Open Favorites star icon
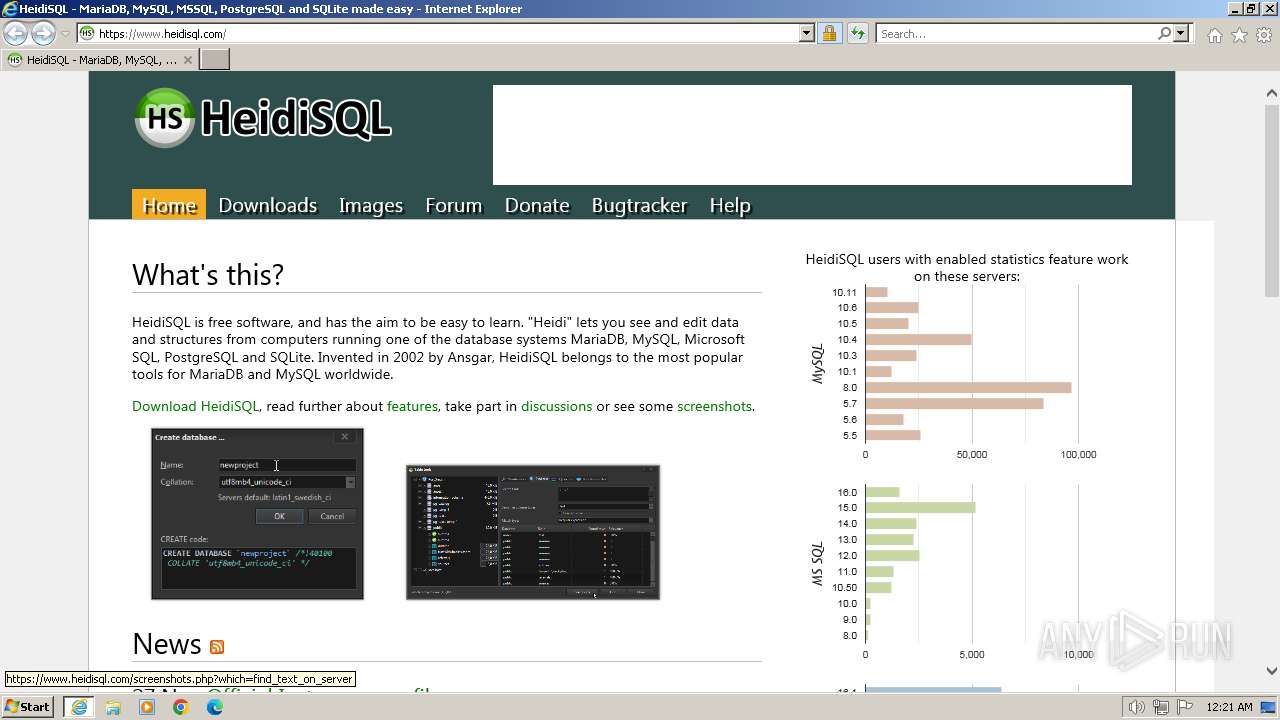This screenshot has width=1280, height=720. [x=1239, y=35]
